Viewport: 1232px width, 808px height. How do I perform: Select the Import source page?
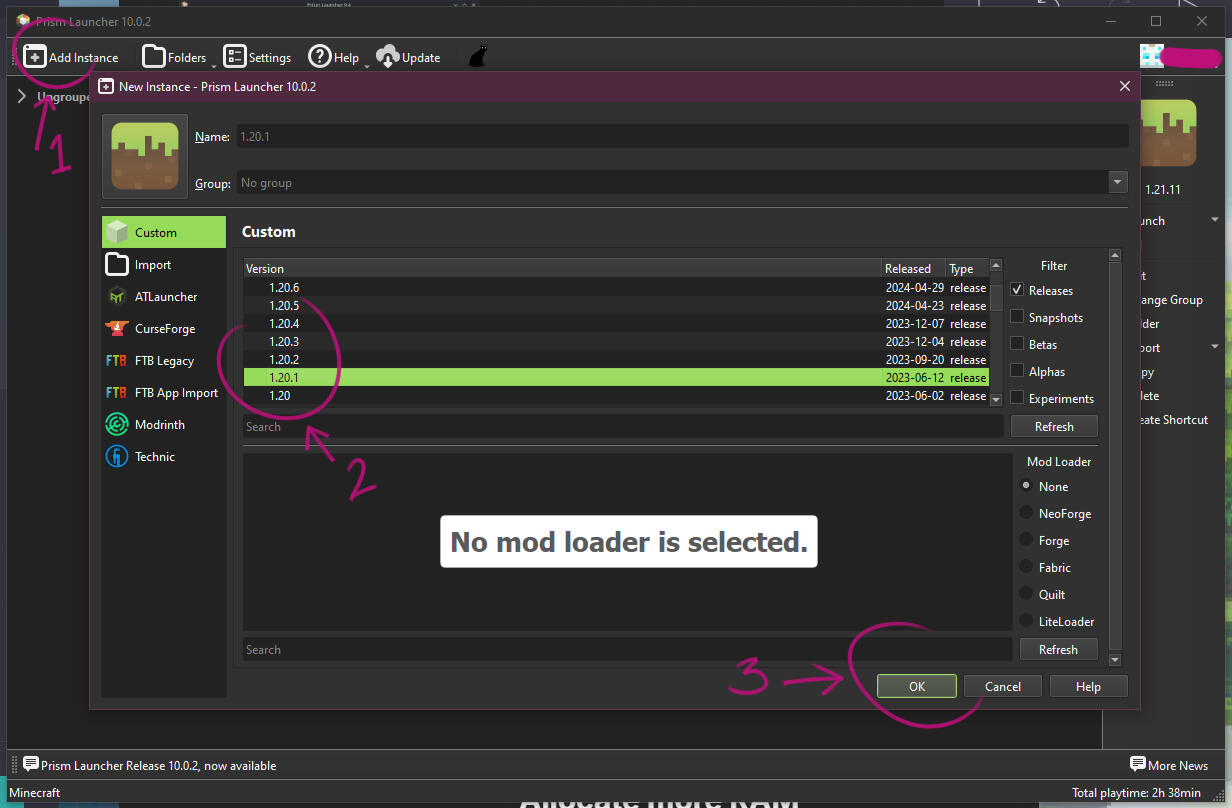(164, 264)
